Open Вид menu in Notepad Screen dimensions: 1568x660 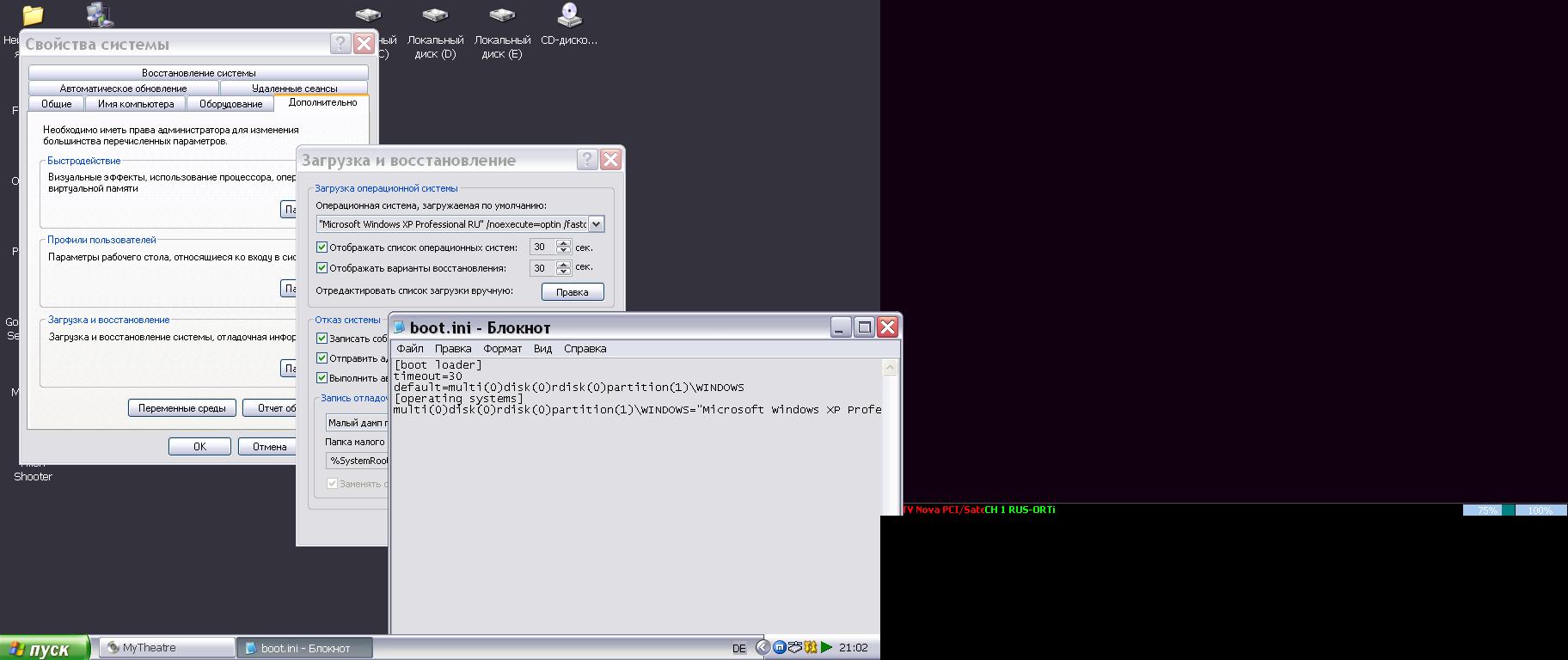[542, 349]
